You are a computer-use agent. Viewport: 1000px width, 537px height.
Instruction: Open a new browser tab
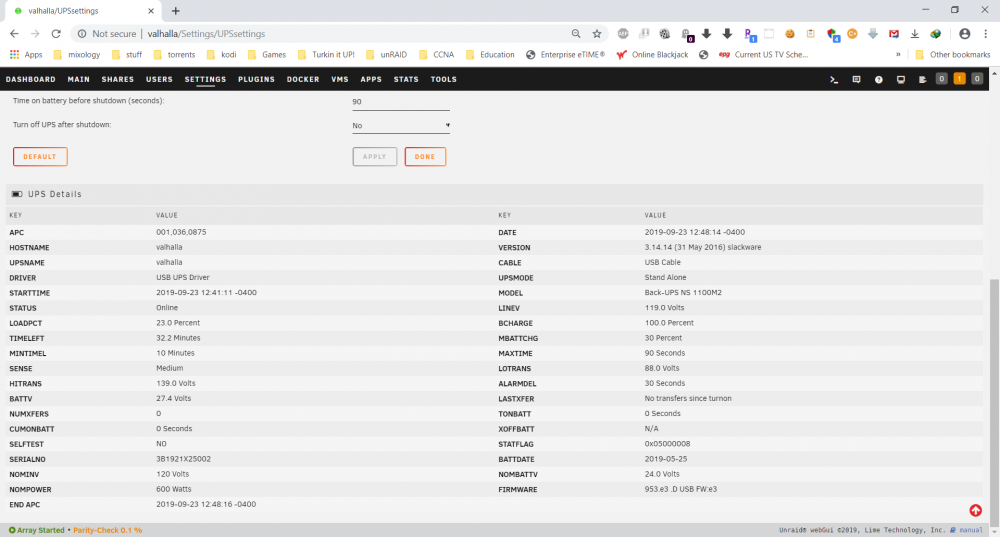pos(176,11)
